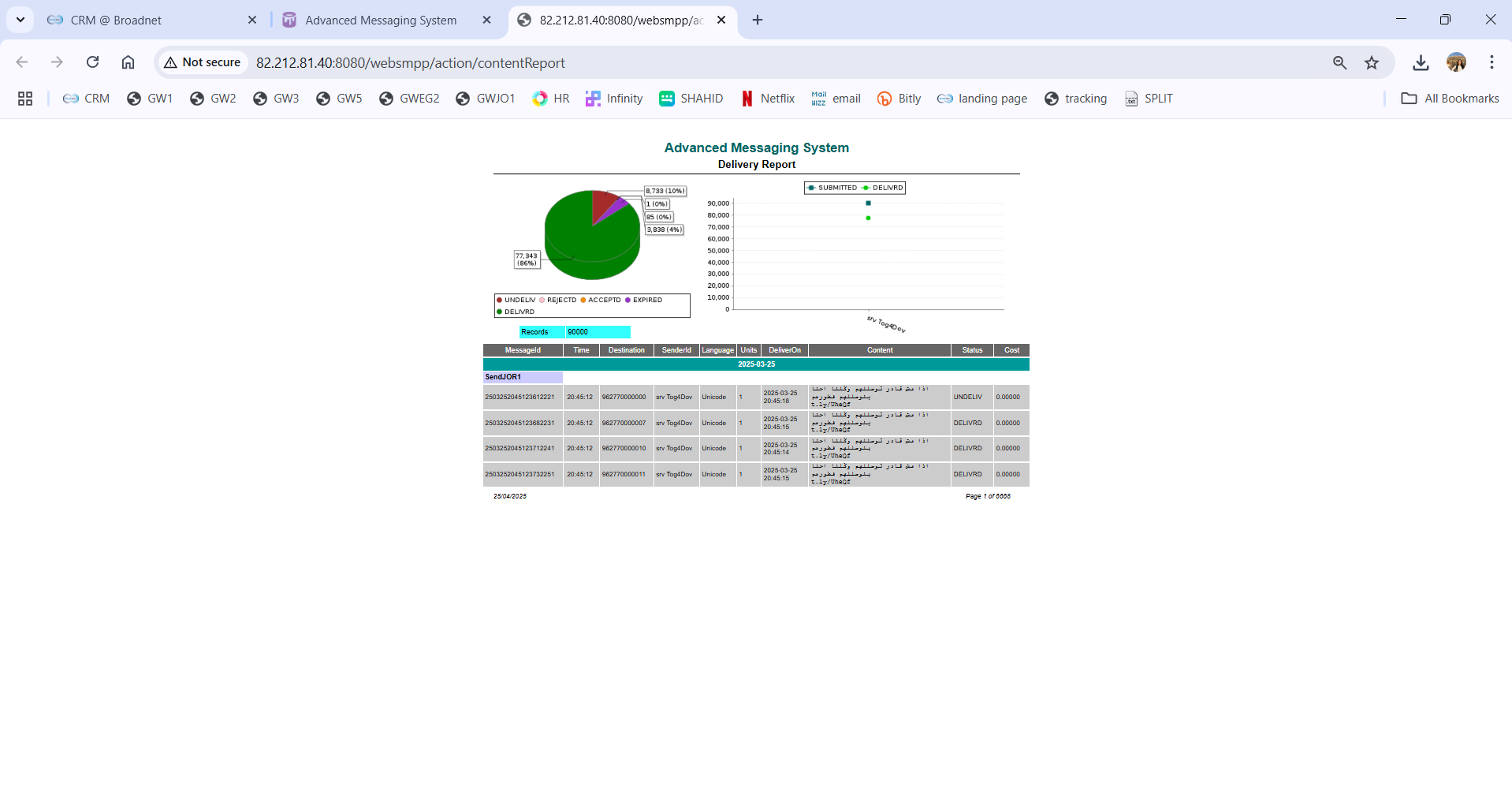Click message ID 2503252045123732251
Screen dimensions: 1512x799
click(x=520, y=474)
